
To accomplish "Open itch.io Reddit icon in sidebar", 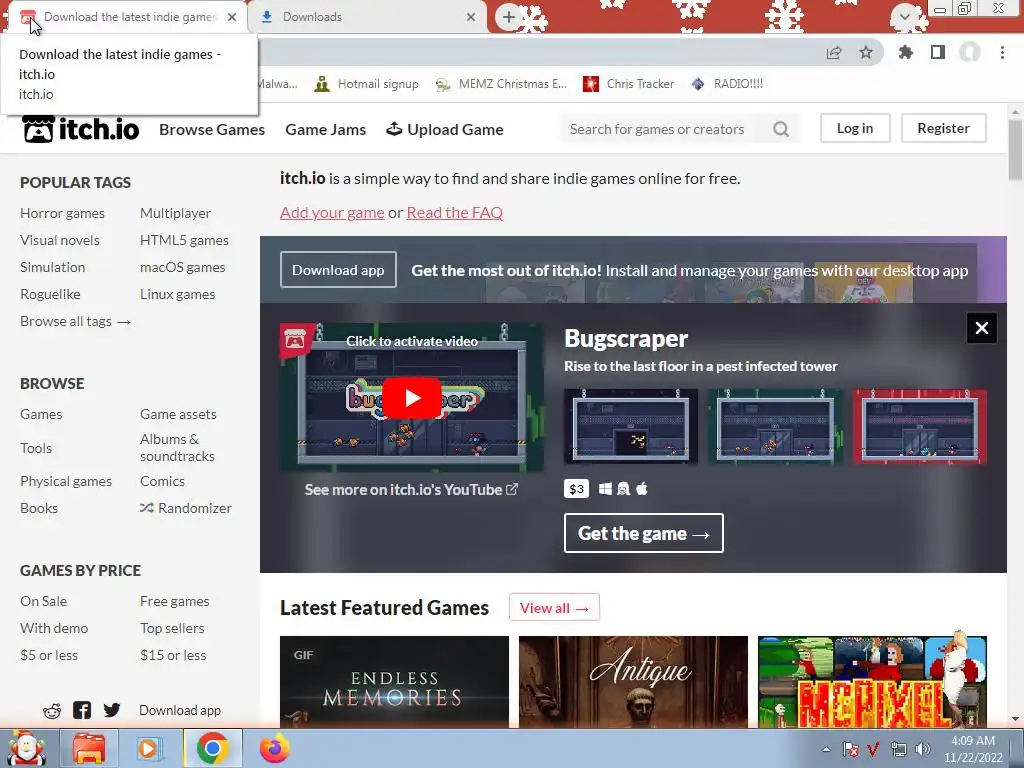I will pos(52,711).
